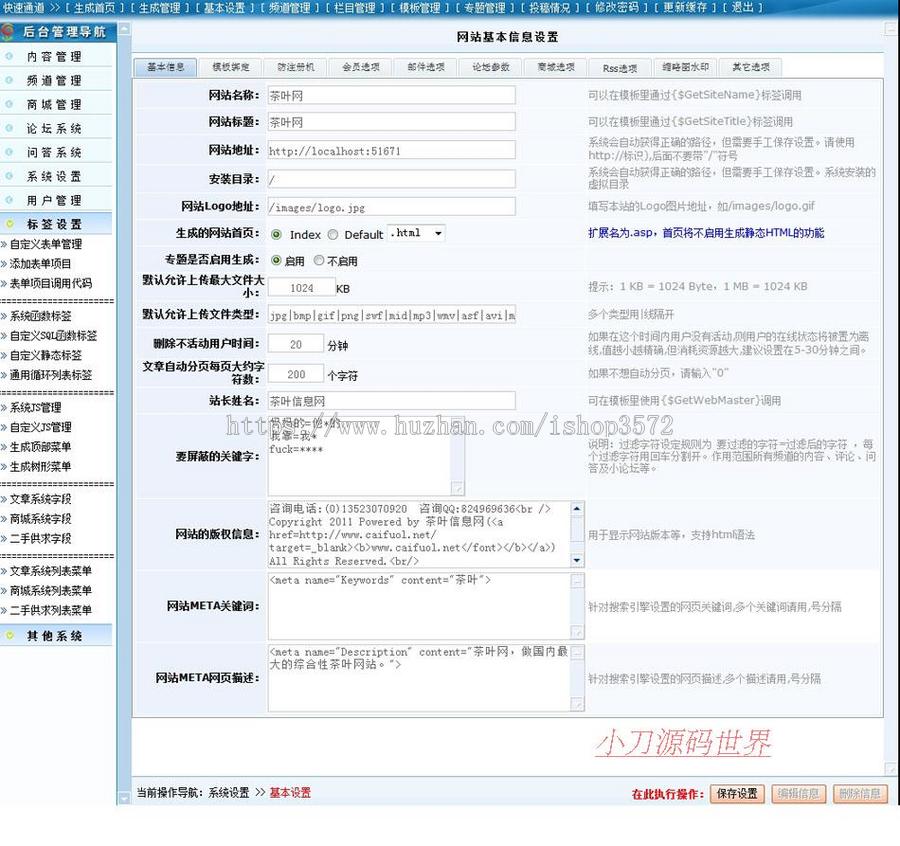This screenshot has height=846, width=900.
Task: Switch to the 邮件选项 tab
Action: [425, 68]
